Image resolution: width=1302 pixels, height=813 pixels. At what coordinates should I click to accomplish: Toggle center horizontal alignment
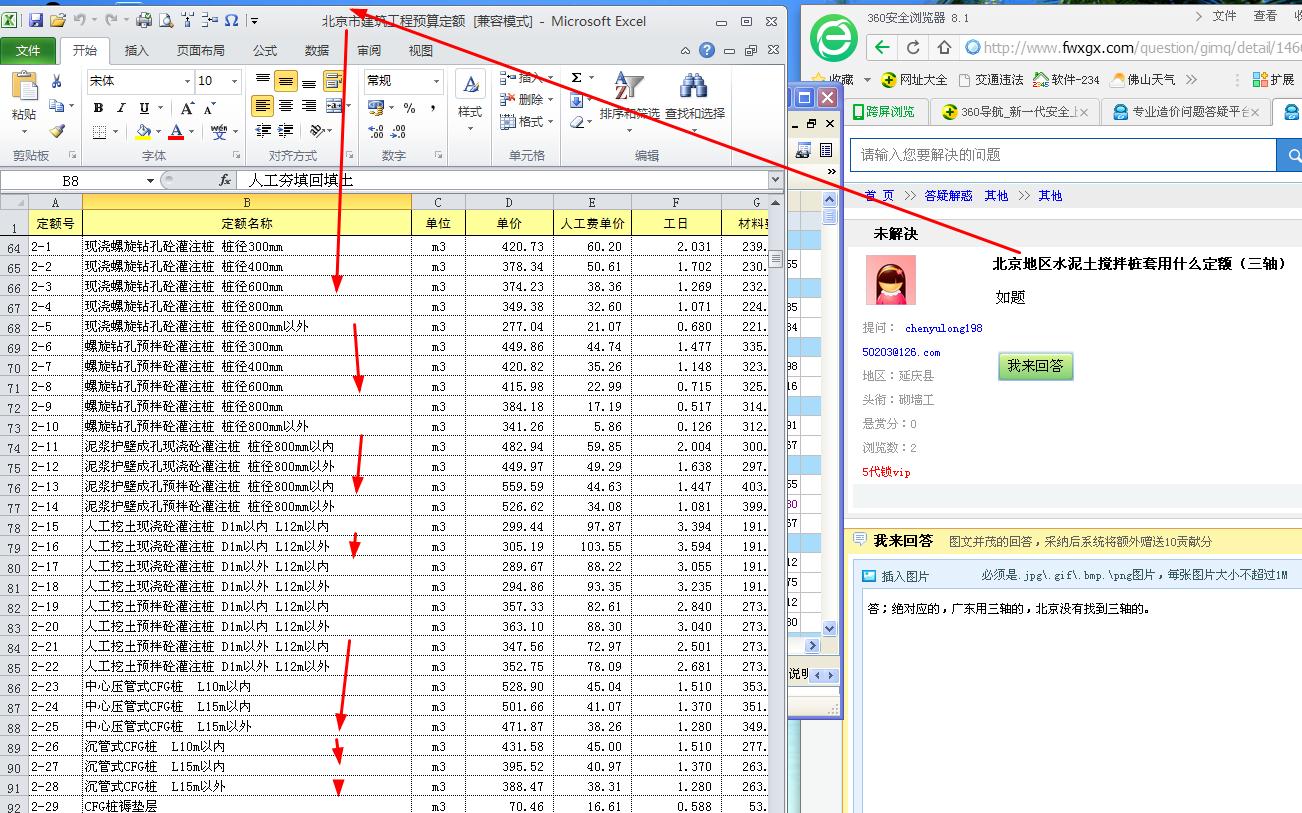(x=286, y=105)
